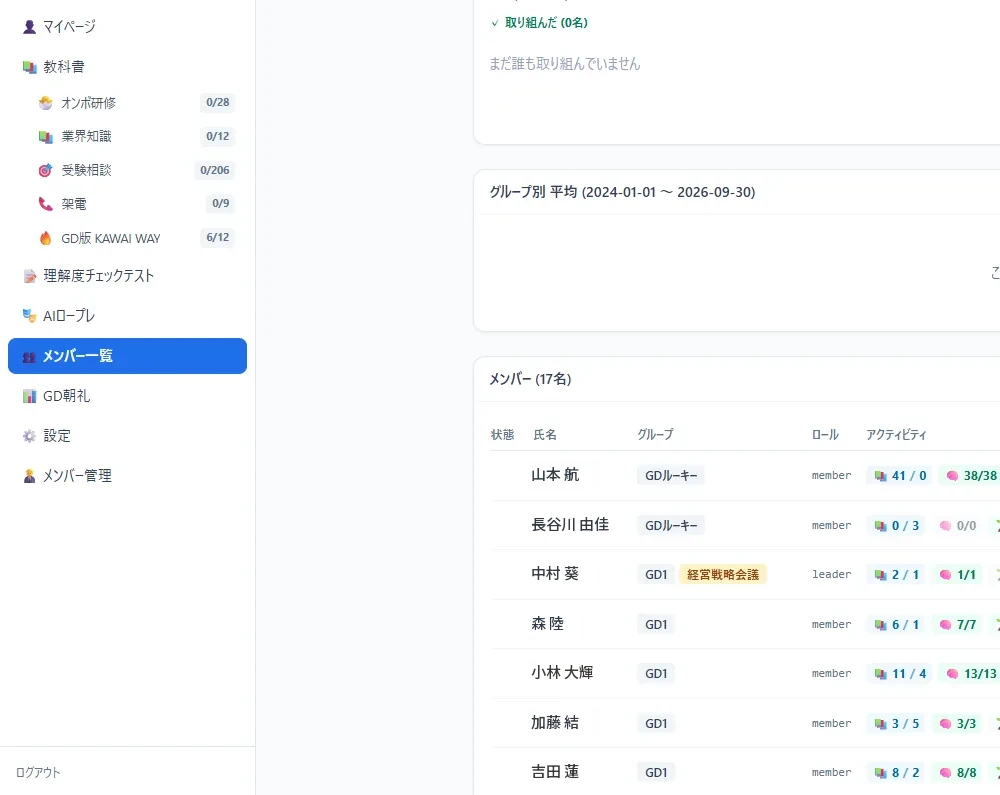Click the 6/12 progress badge
The height and width of the screenshot is (795, 1000).
pyautogui.click(x=217, y=237)
